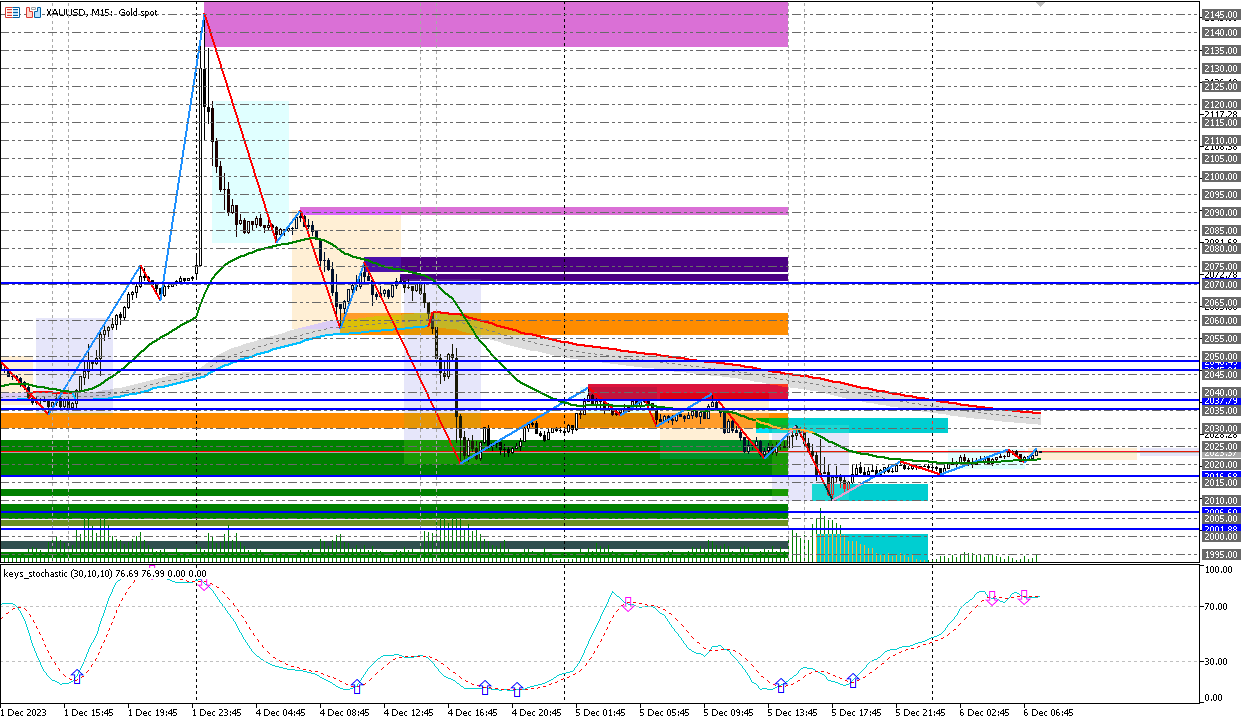The height and width of the screenshot is (720, 1250).
Task: Select the rightmost magenta down arrow in stochastic
Action: click(x=1024, y=597)
